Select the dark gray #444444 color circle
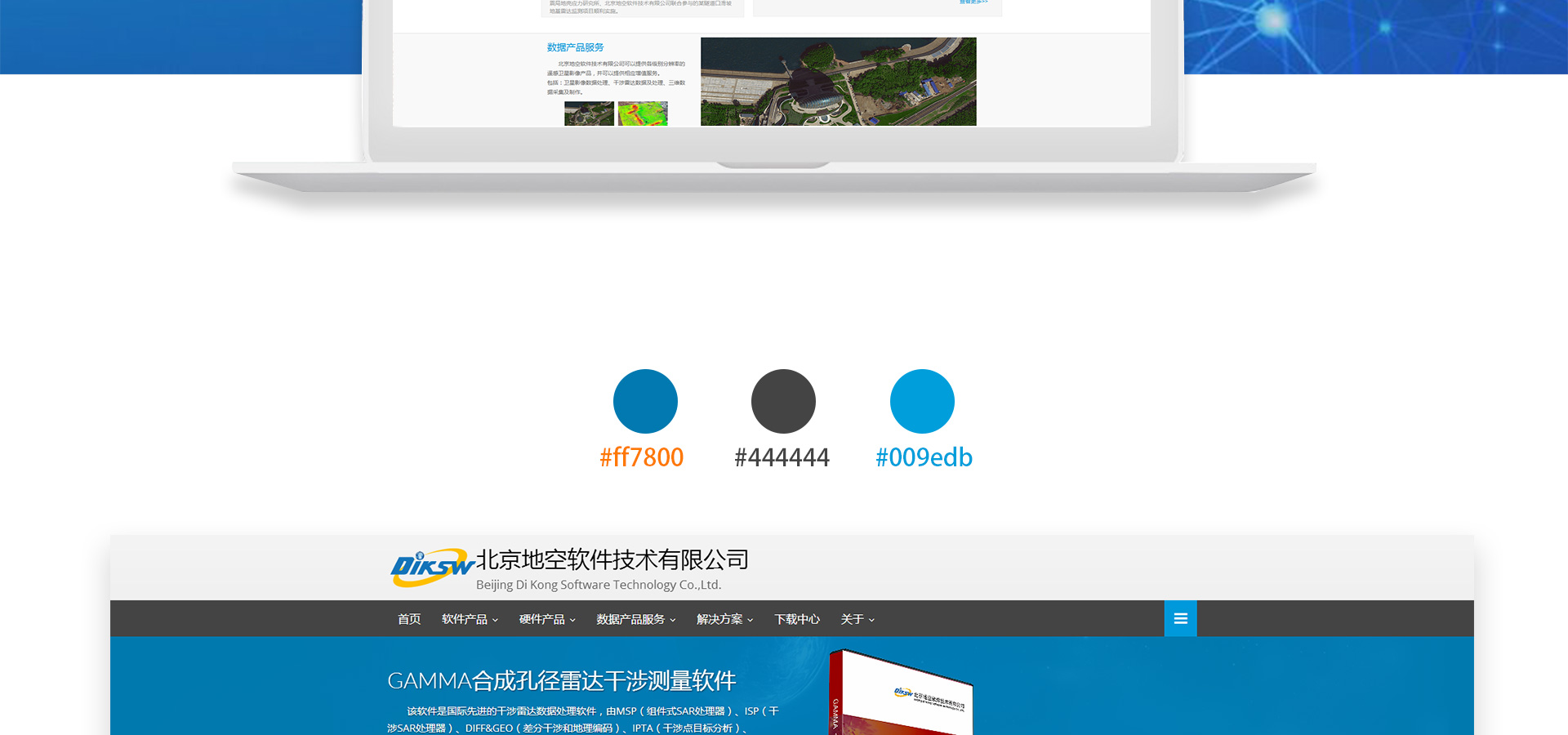Screen dimensions: 1568x735 [783, 401]
